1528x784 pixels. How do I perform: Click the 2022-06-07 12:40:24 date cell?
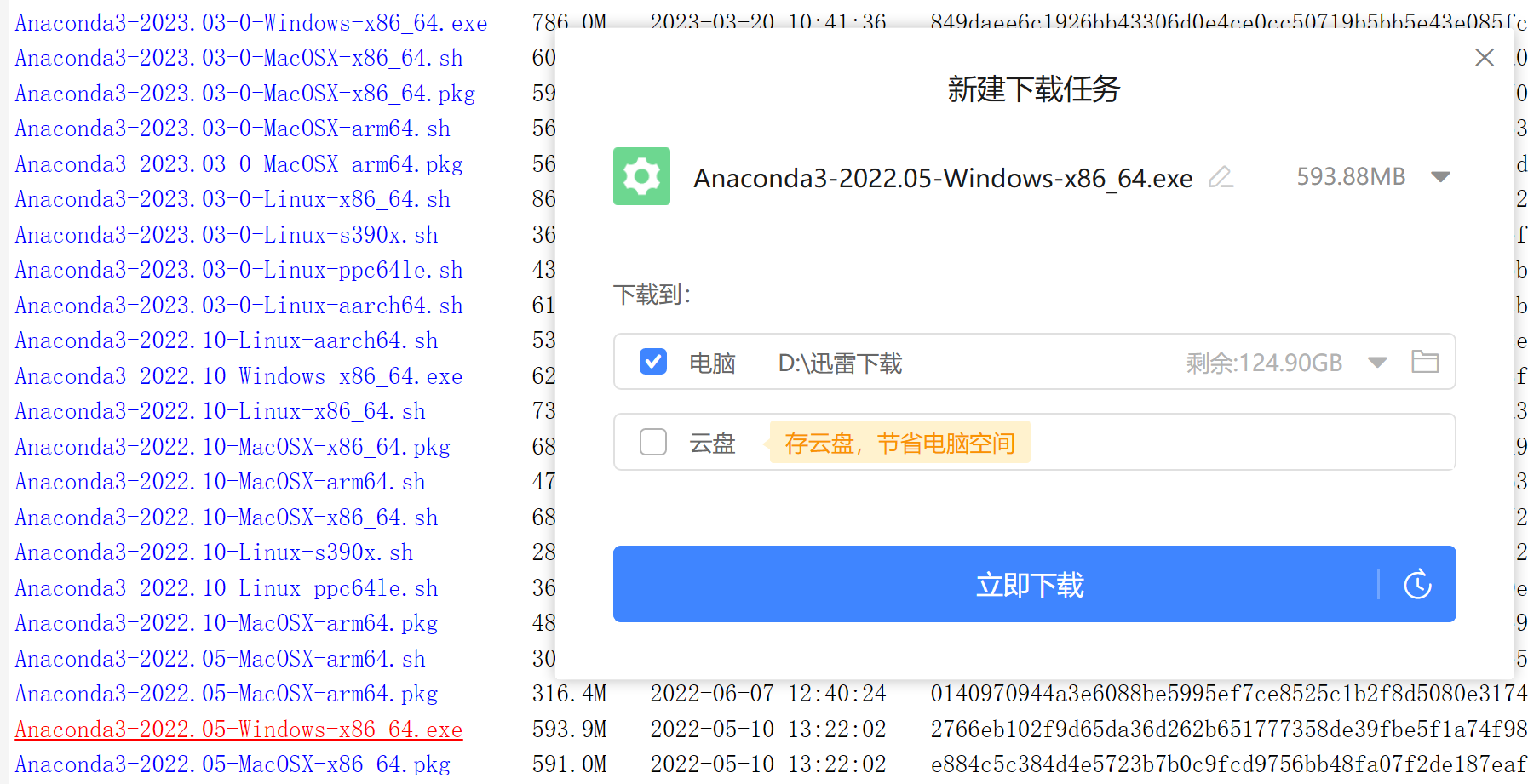tap(768, 694)
